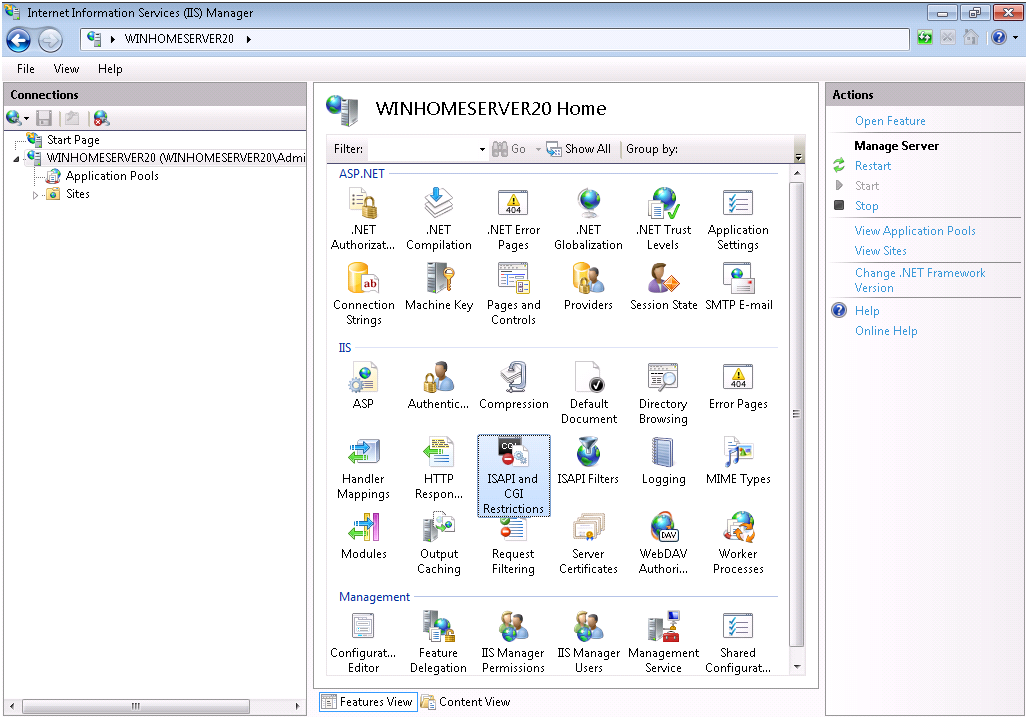Click the Restart server action link

pyautogui.click(x=872, y=166)
